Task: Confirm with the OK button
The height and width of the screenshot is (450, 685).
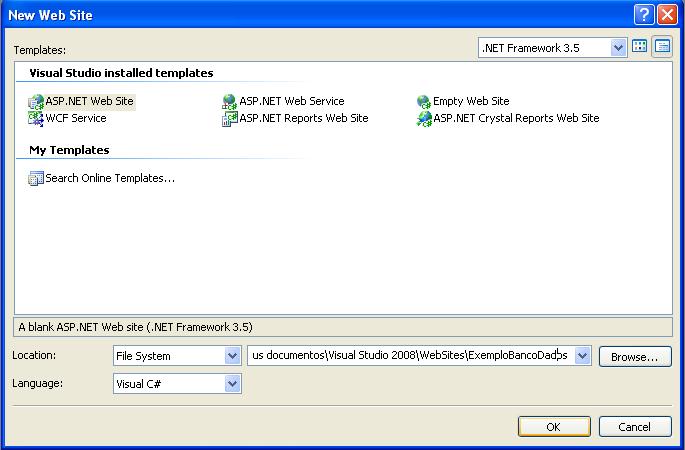Action: (553, 427)
